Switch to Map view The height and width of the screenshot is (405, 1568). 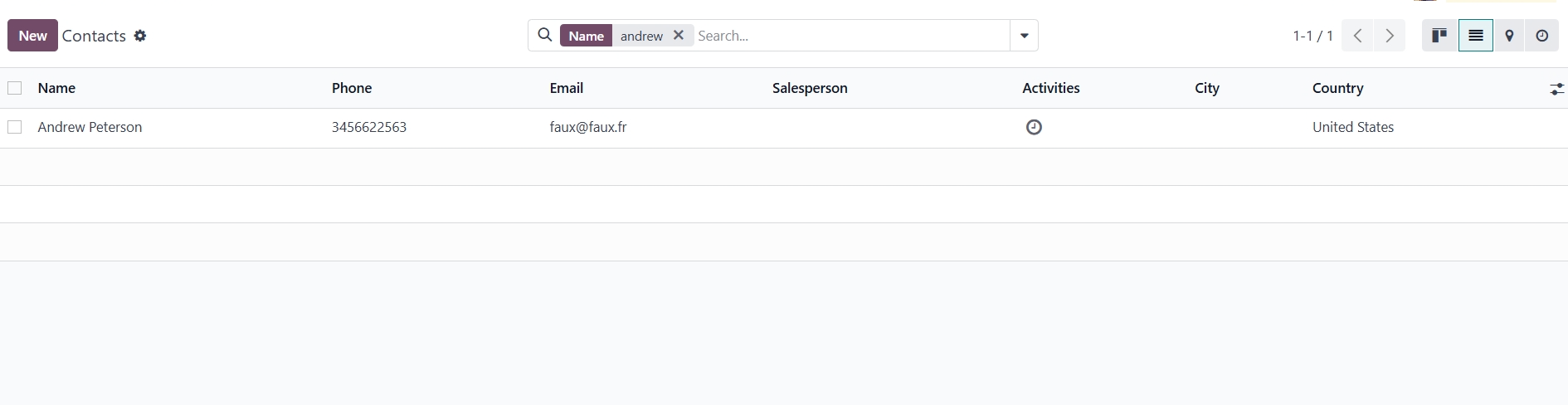(x=1509, y=36)
